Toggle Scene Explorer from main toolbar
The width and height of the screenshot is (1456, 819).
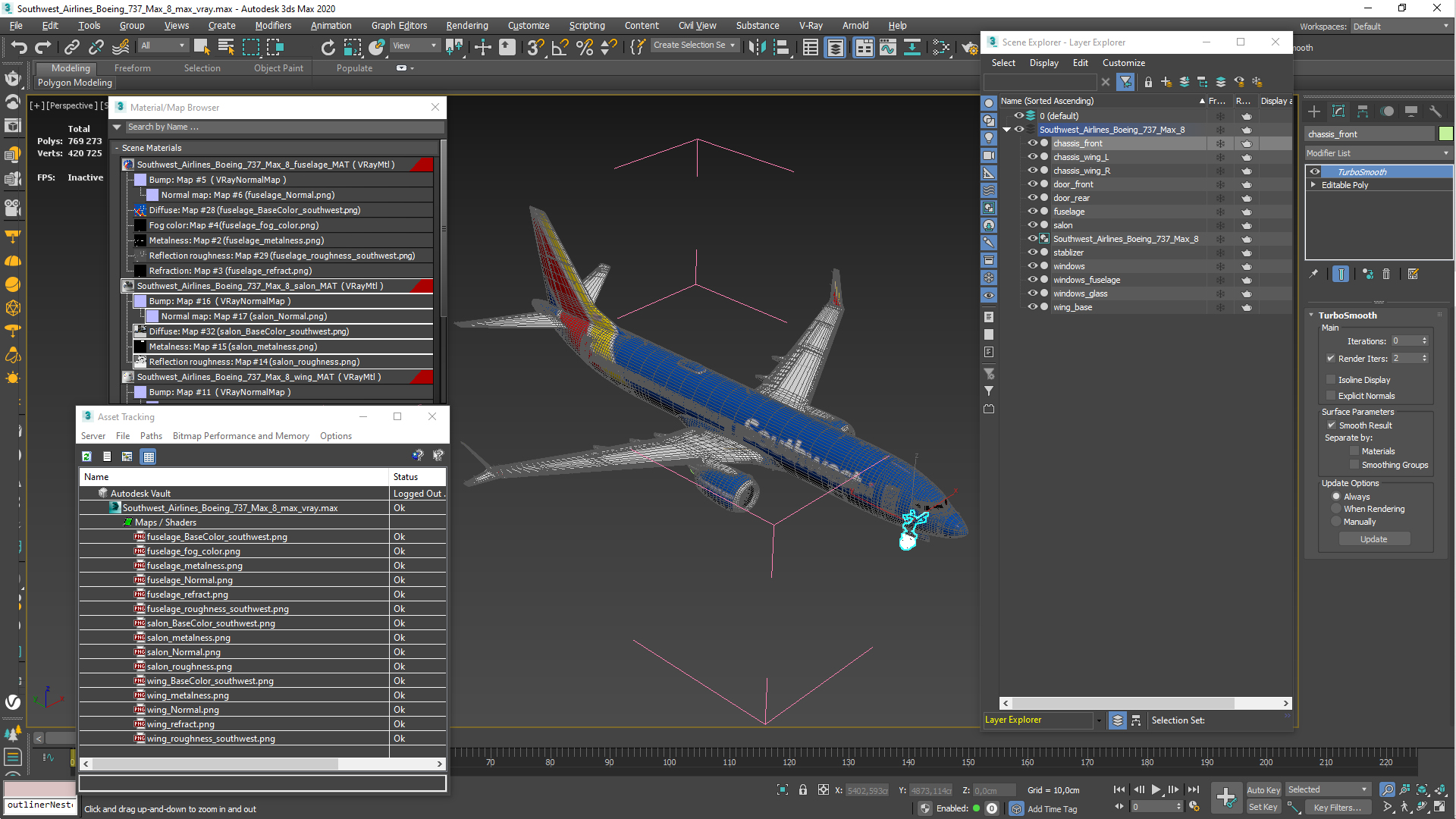pyautogui.click(x=811, y=47)
